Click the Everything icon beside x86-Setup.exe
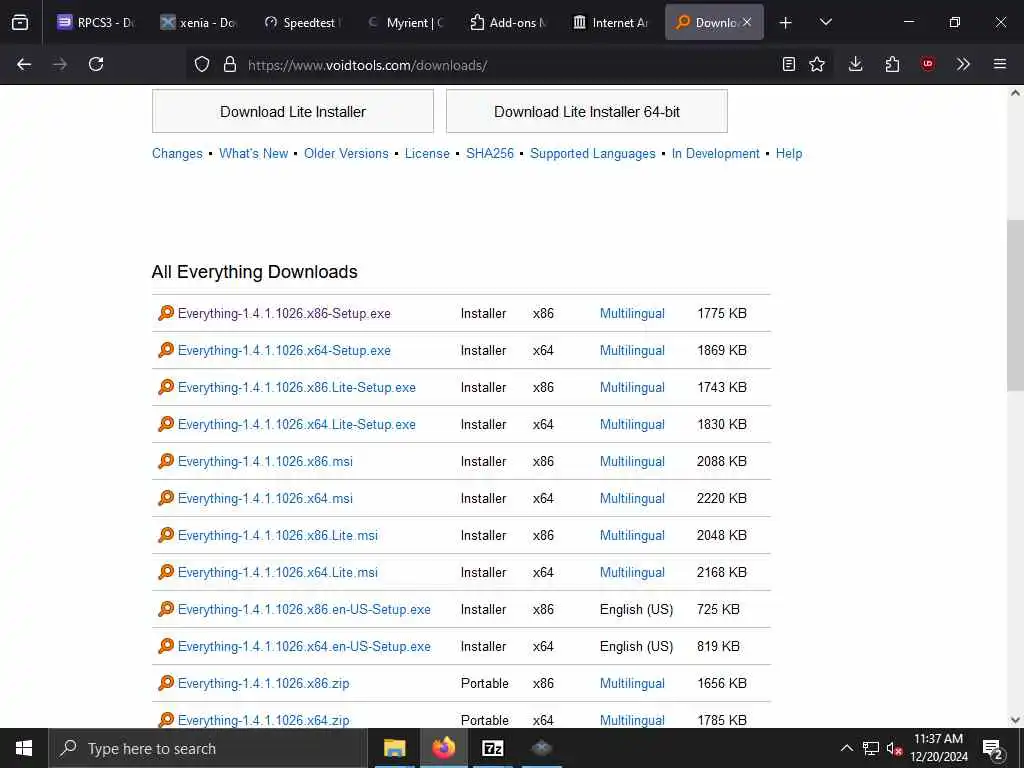 tap(166, 313)
